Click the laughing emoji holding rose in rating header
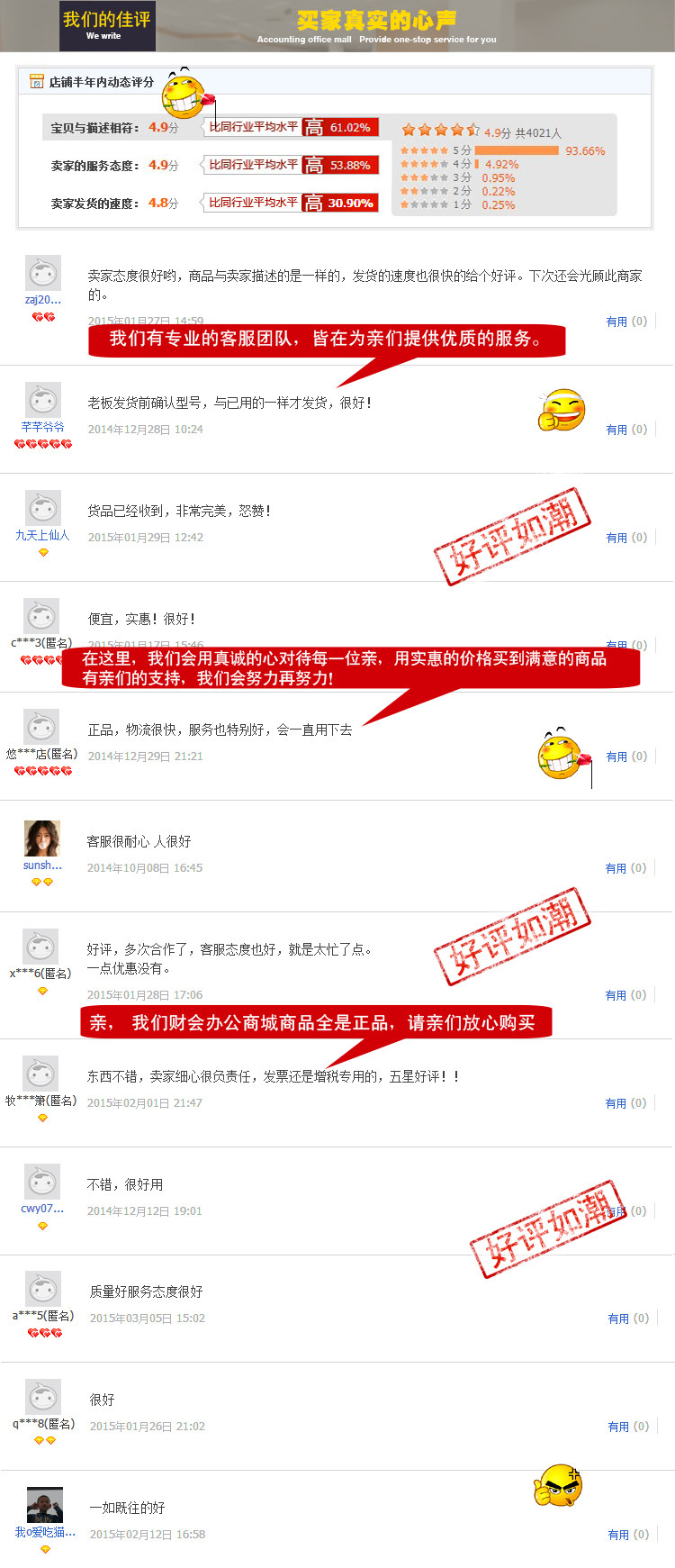This screenshot has width=675, height=1568. (187, 93)
